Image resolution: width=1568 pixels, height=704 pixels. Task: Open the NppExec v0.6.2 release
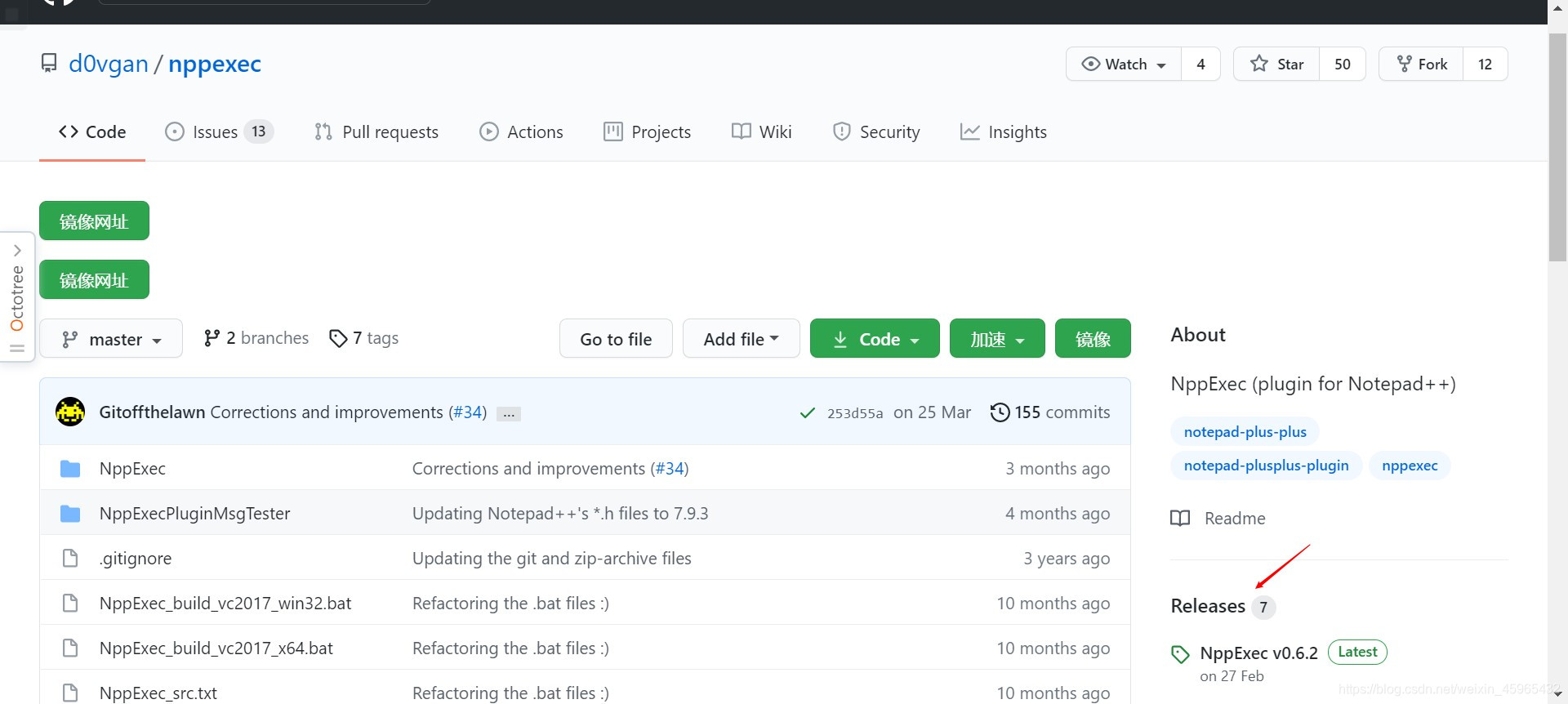click(1258, 653)
